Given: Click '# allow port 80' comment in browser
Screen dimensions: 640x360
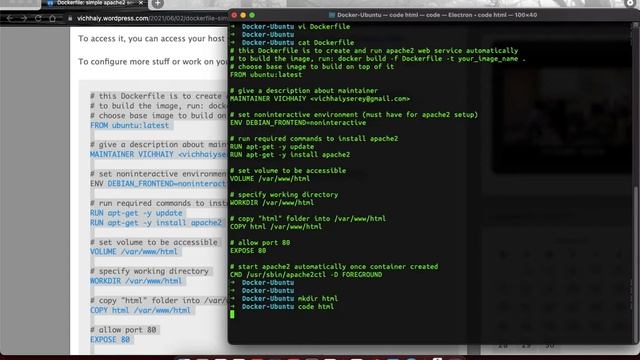Looking at the screenshot, I should click(x=123, y=329).
